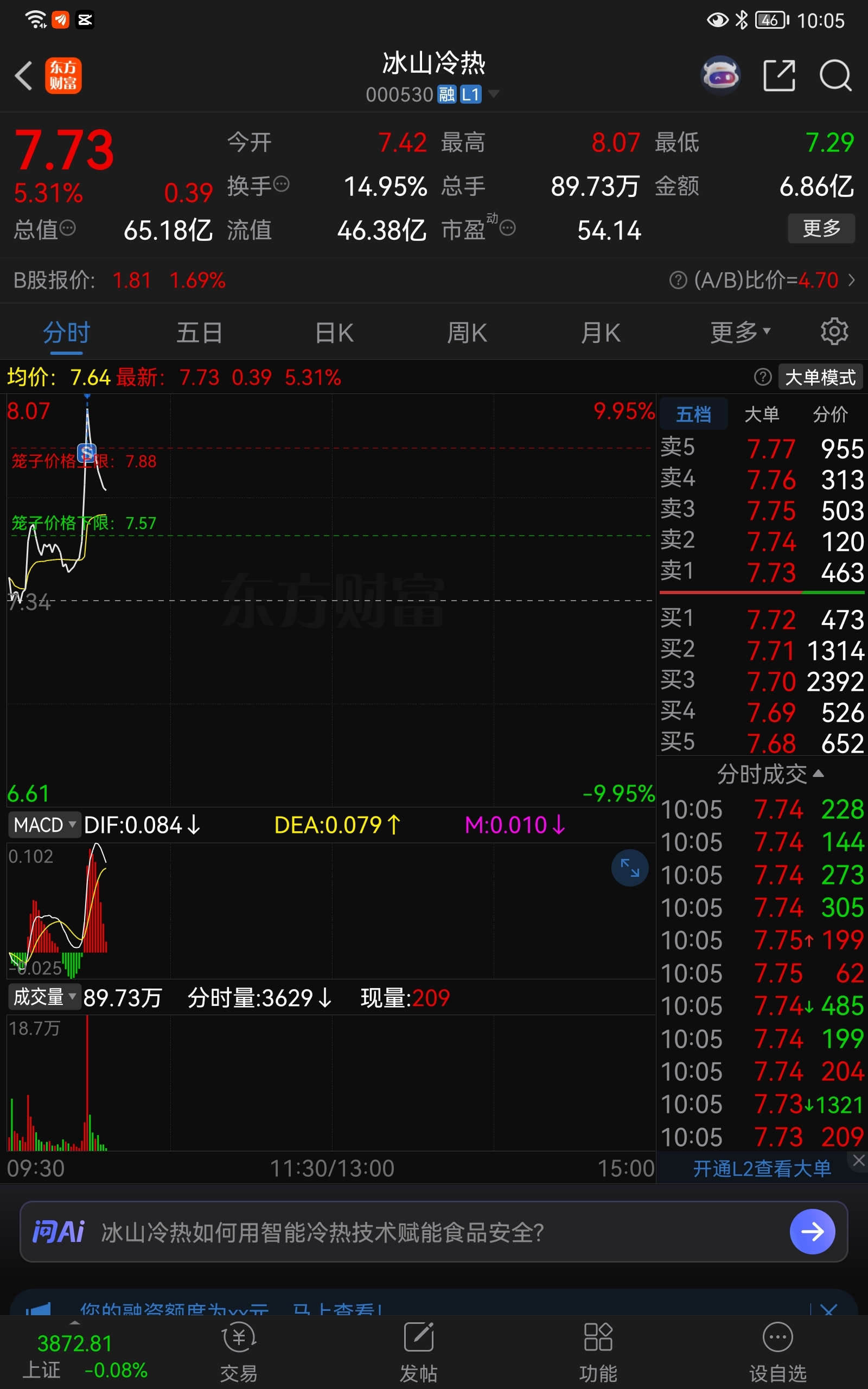Screen dimensions: 868x1389
Task: Tap the help icon beside 大单模式
Action: pyautogui.click(x=762, y=377)
